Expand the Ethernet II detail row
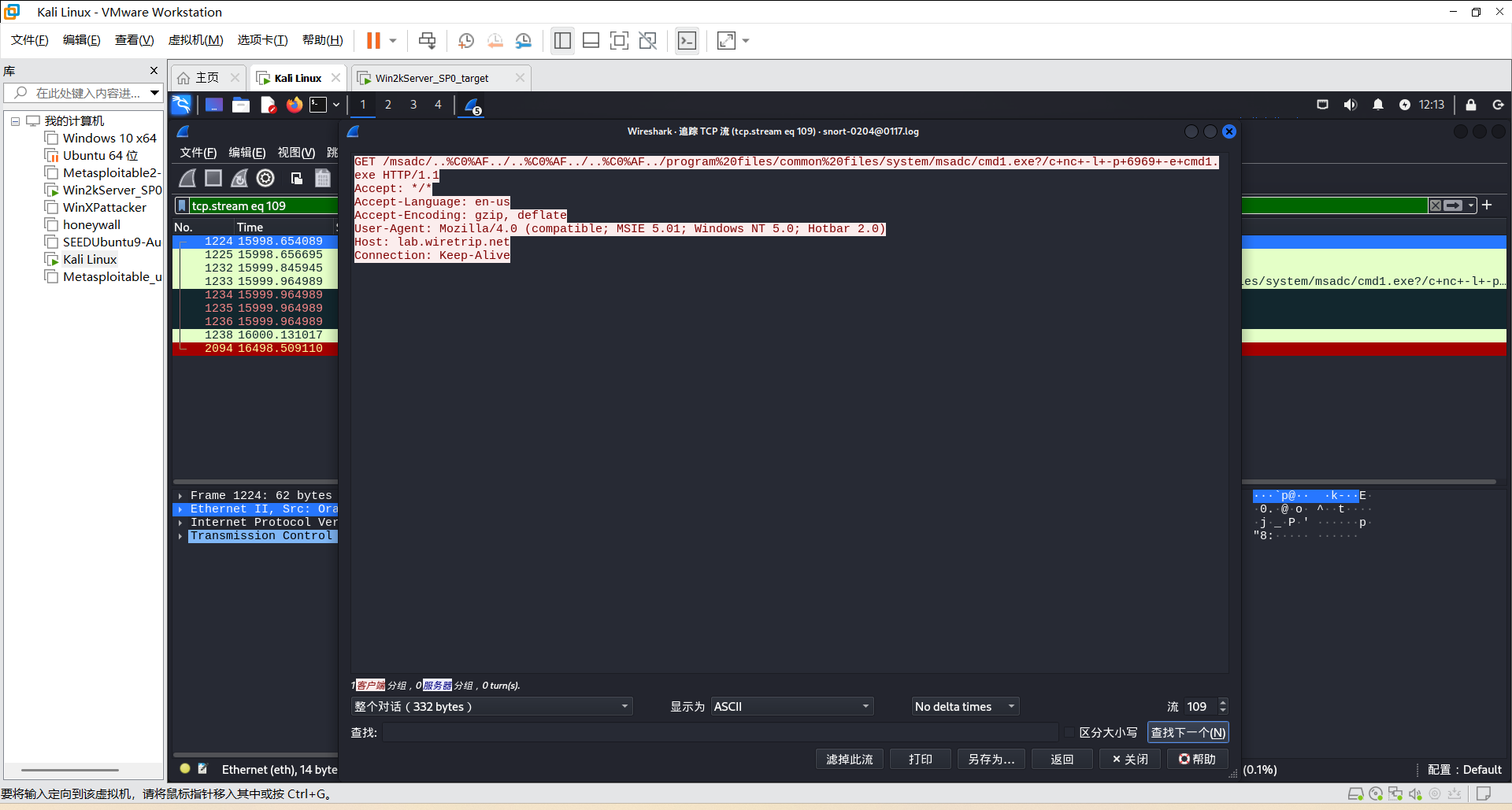Image resolution: width=1512 pixels, height=810 pixels. click(180, 509)
